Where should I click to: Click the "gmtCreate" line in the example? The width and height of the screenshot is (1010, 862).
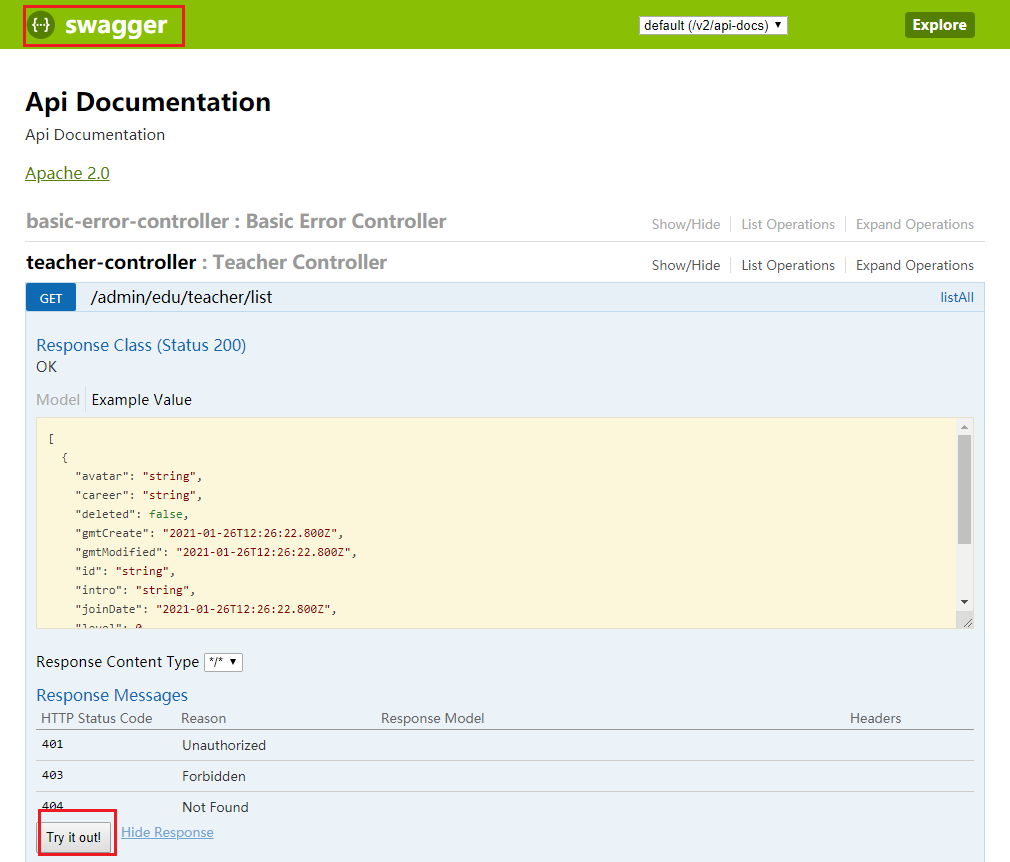click(x=209, y=533)
